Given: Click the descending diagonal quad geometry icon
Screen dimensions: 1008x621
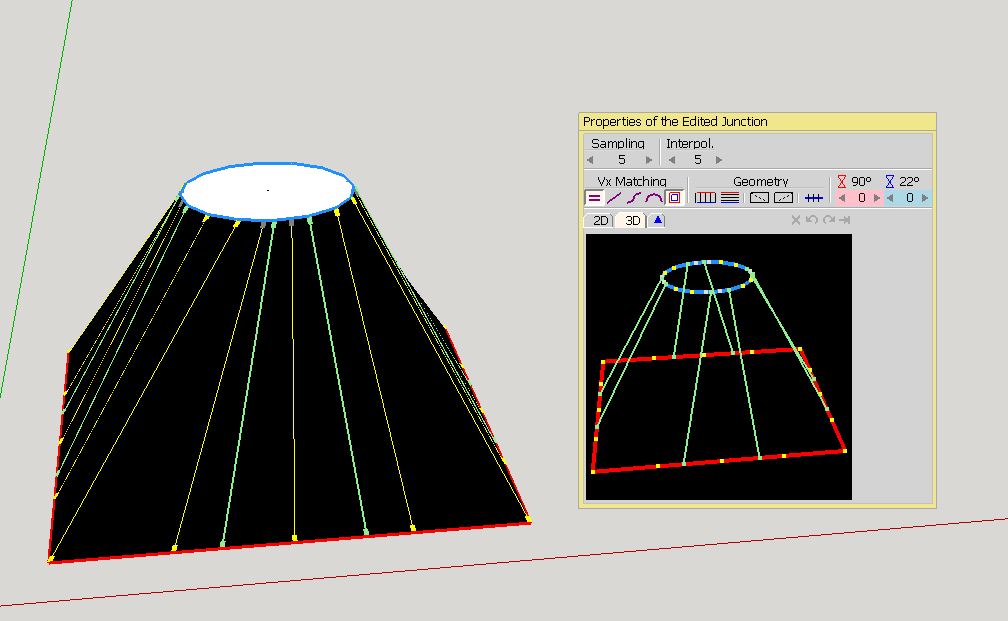Looking at the screenshot, I should (x=759, y=198).
